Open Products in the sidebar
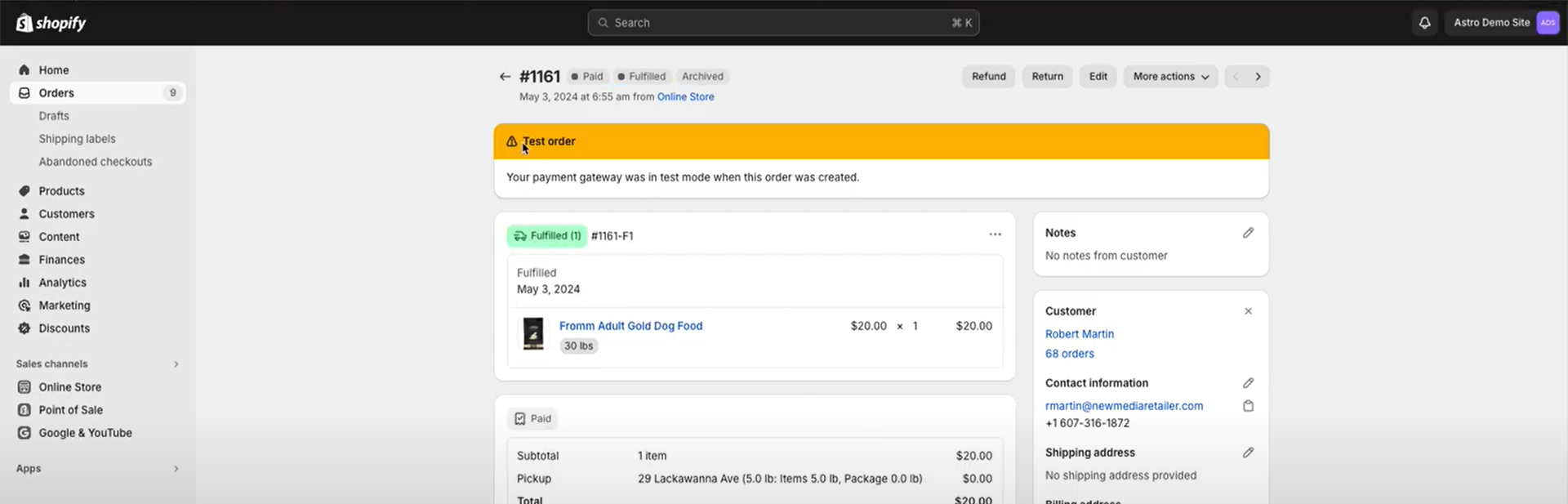The height and width of the screenshot is (504, 1568). pos(61,191)
